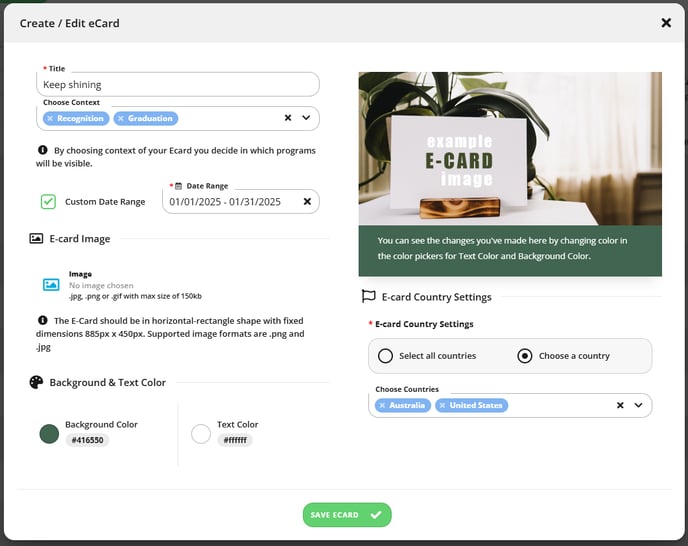The image size is (688, 546).
Task: Expand the Choose Countries dropdown
Action: tap(638, 405)
